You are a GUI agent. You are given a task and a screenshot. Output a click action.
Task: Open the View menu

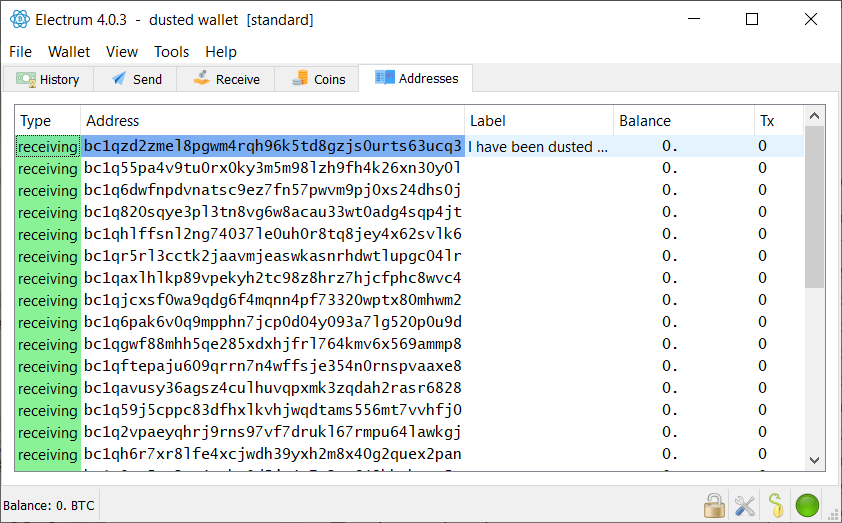click(x=122, y=52)
